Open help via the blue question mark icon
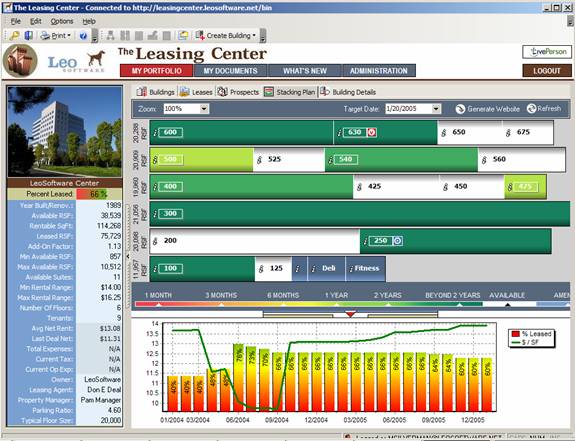575x441 pixels. [x=83, y=36]
